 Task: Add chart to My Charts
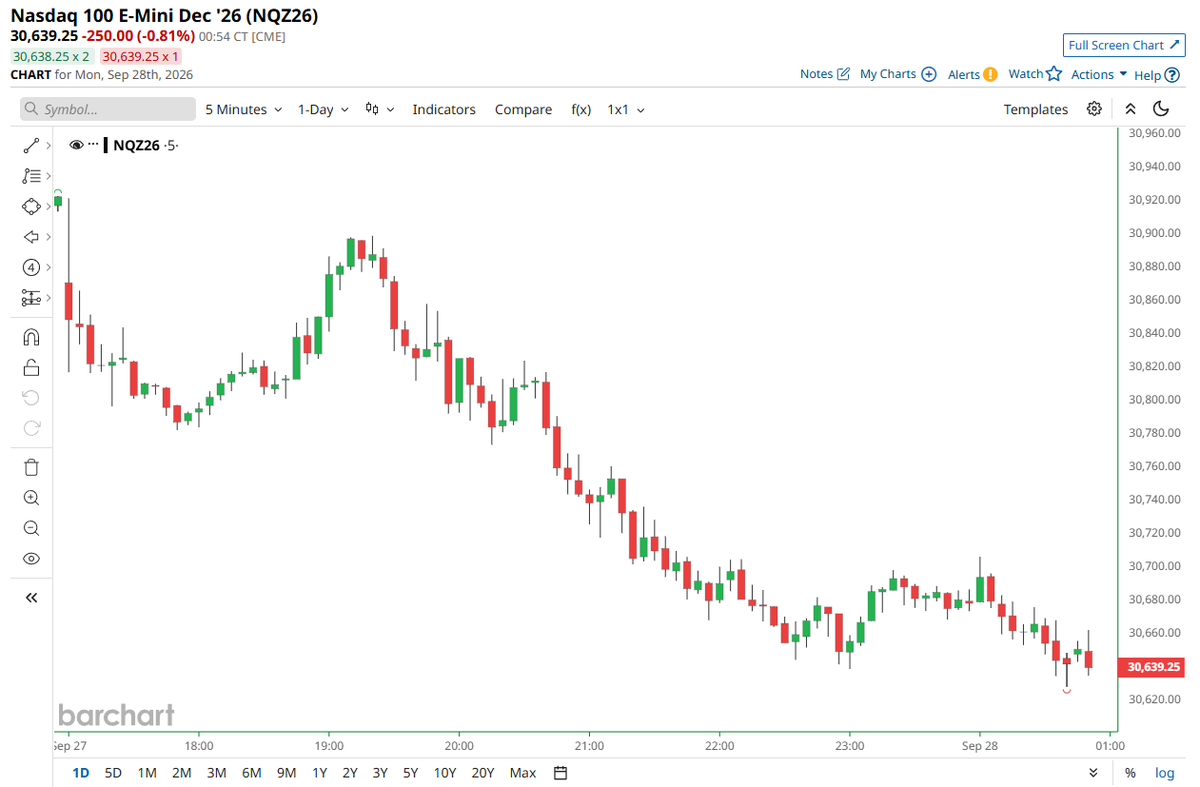pyautogui.click(x=898, y=74)
